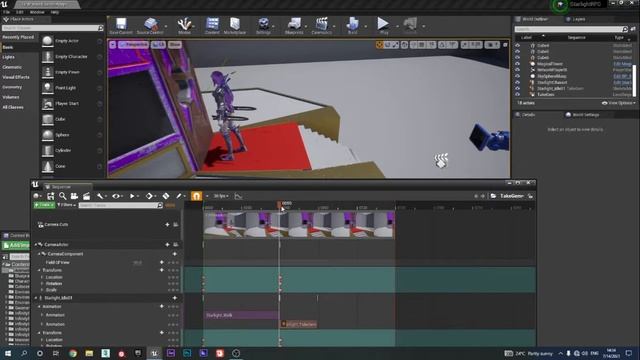The image size is (640, 360).
Task: Click the Save Current toolbar icon
Action: pyautogui.click(x=121, y=25)
